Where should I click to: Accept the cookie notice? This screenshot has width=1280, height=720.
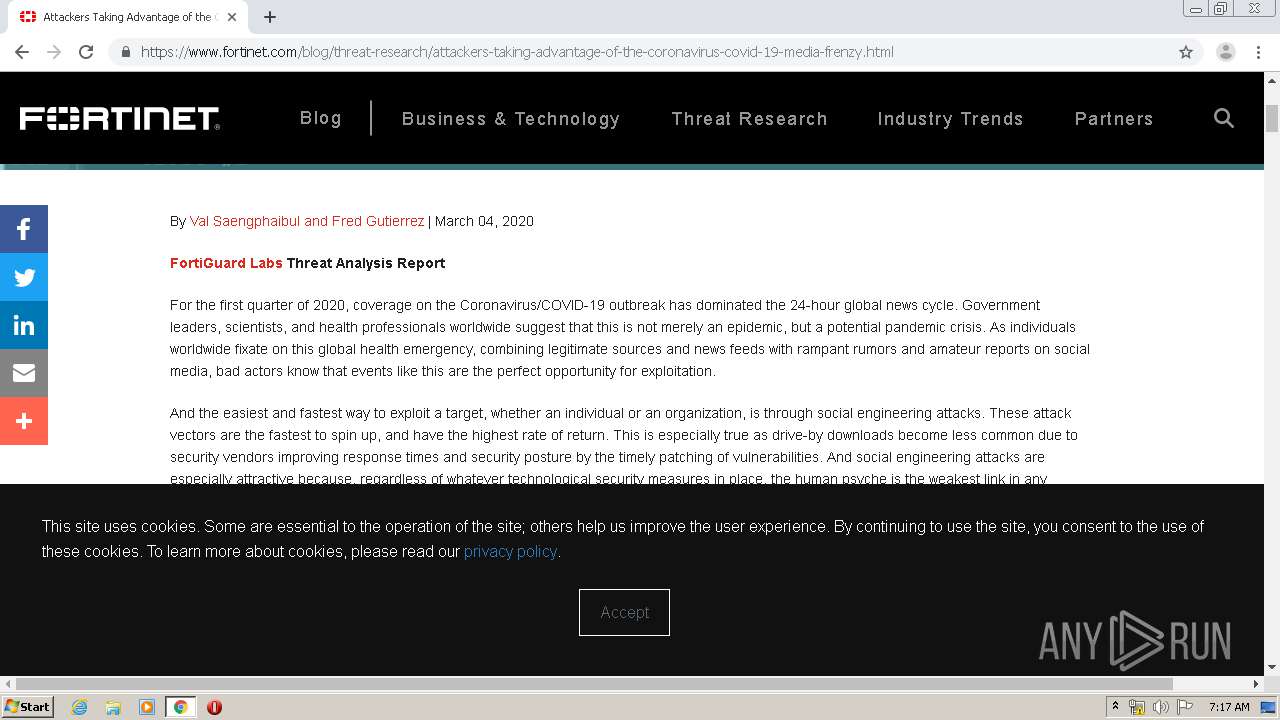(x=624, y=612)
